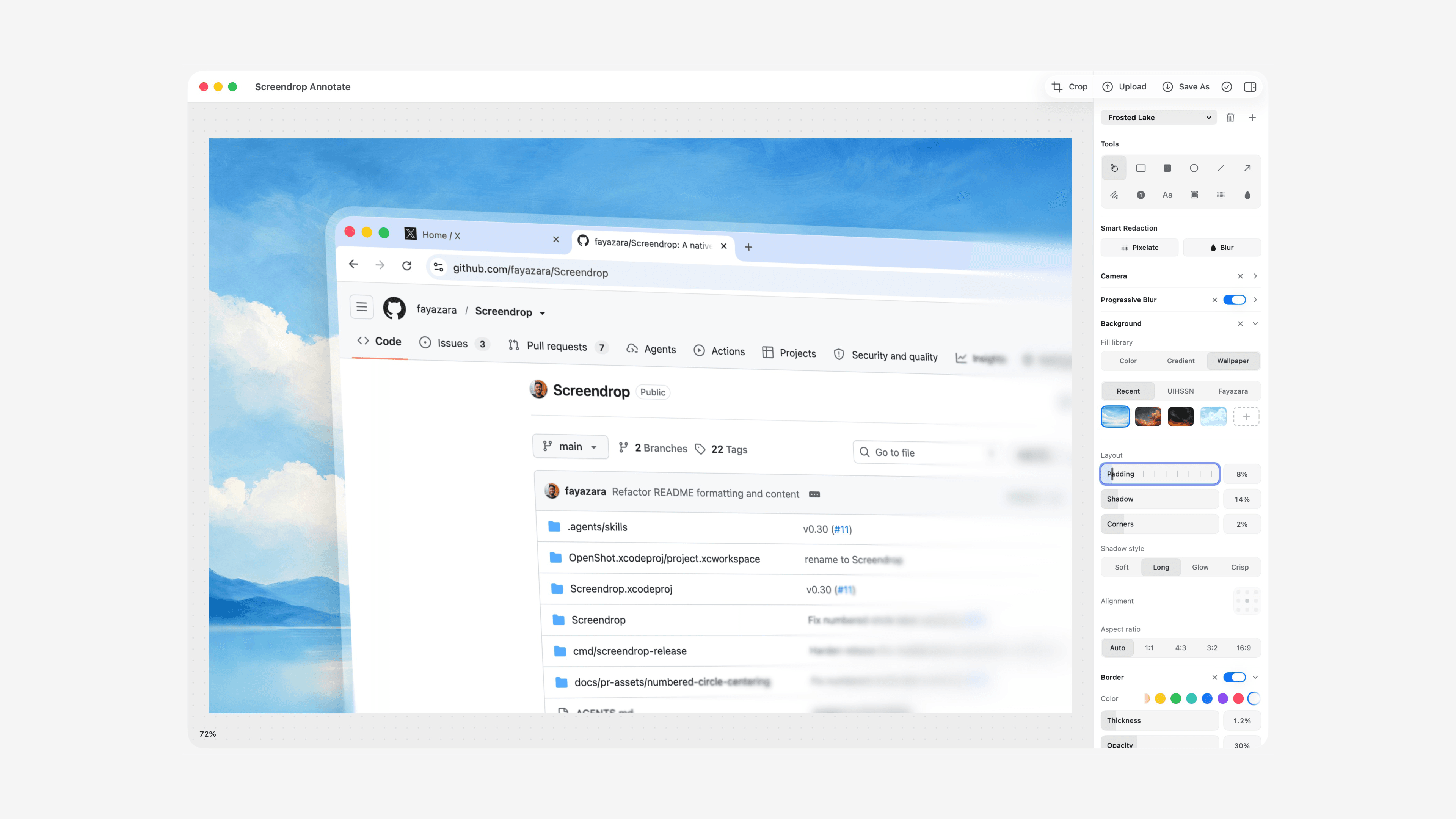The height and width of the screenshot is (819, 1456).
Task: Choose Soft shadow style
Action: click(x=1122, y=567)
